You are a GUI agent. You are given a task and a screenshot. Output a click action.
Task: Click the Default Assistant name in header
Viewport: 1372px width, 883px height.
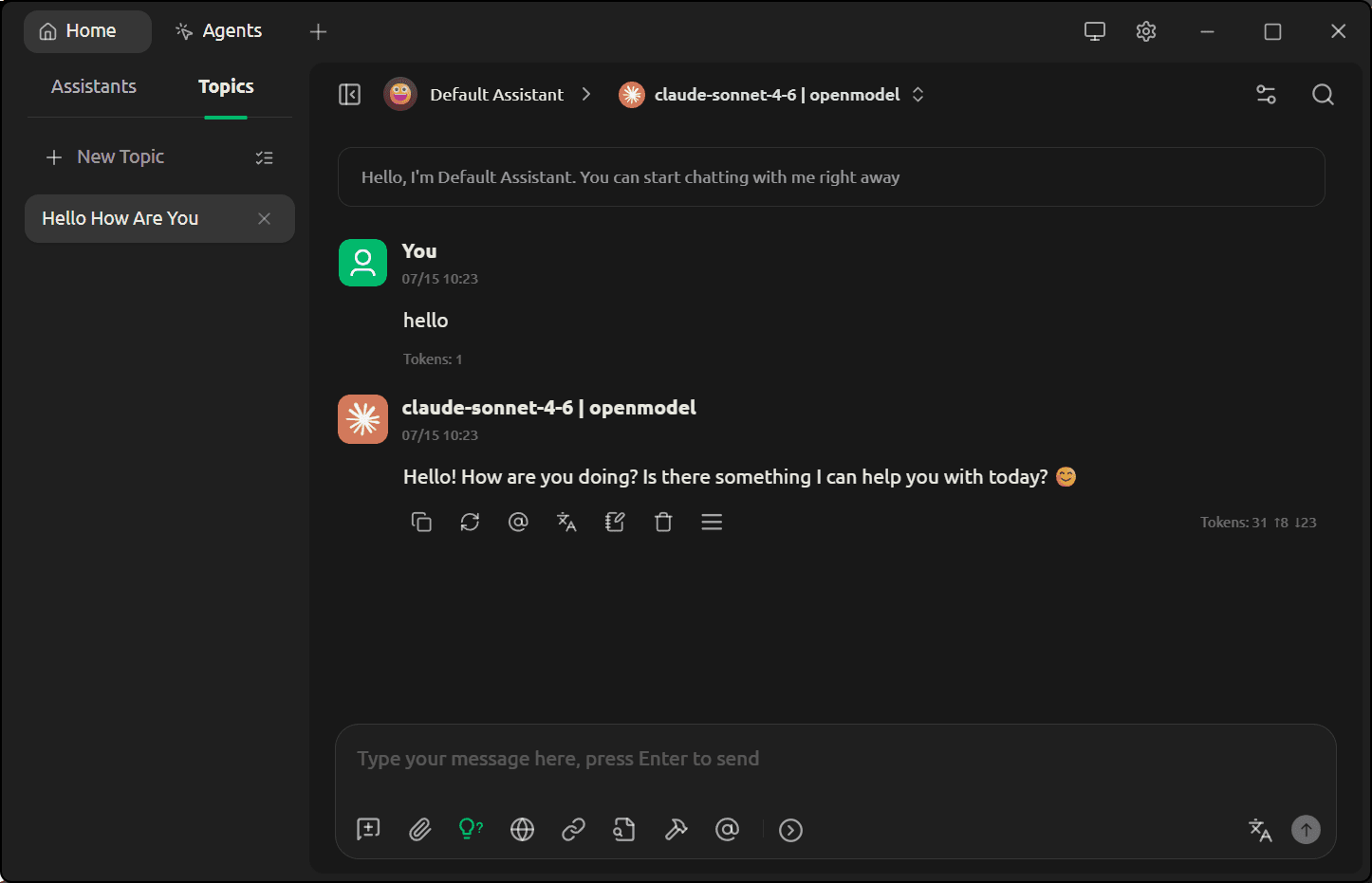click(x=496, y=95)
